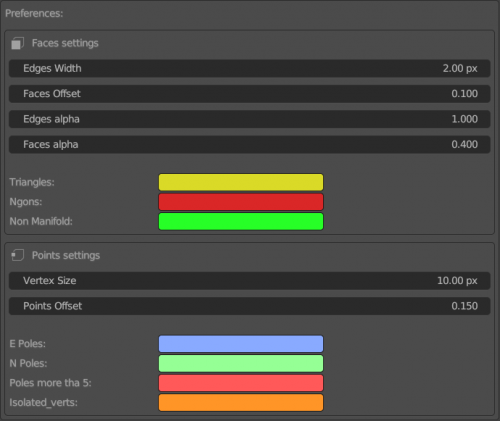Open the E Poles blue color swatch
The width and height of the screenshot is (500, 421).
(241, 344)
